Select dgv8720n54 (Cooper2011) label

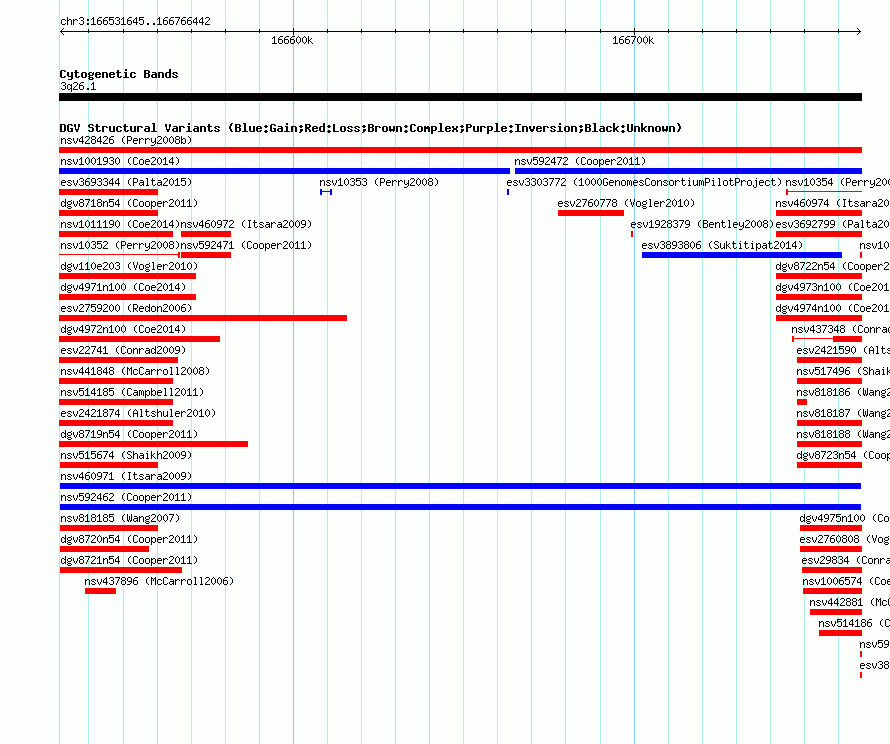click(129, 539)
